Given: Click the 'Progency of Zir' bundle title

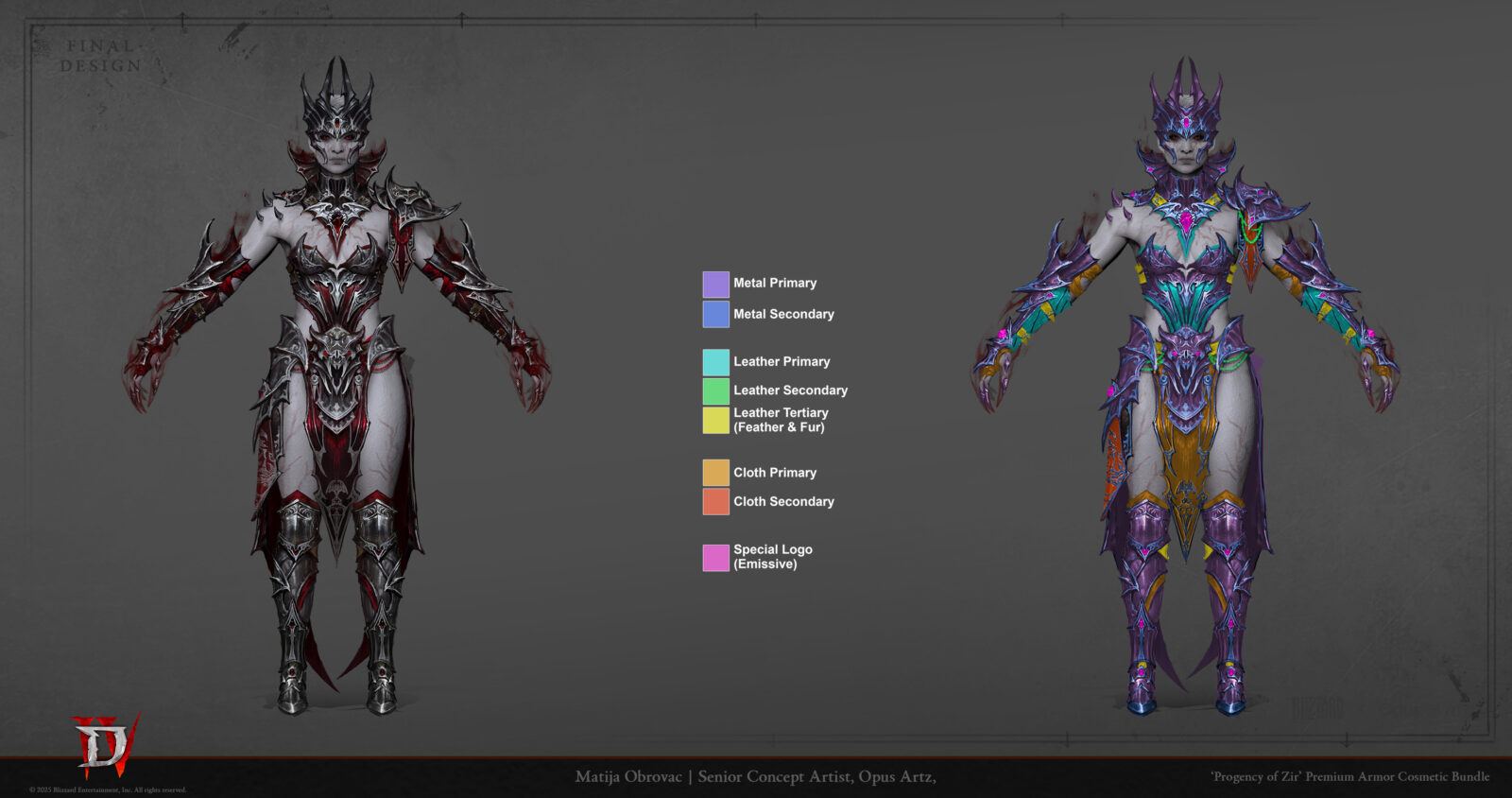Looking at the screenshot, I should (1349, 777).
